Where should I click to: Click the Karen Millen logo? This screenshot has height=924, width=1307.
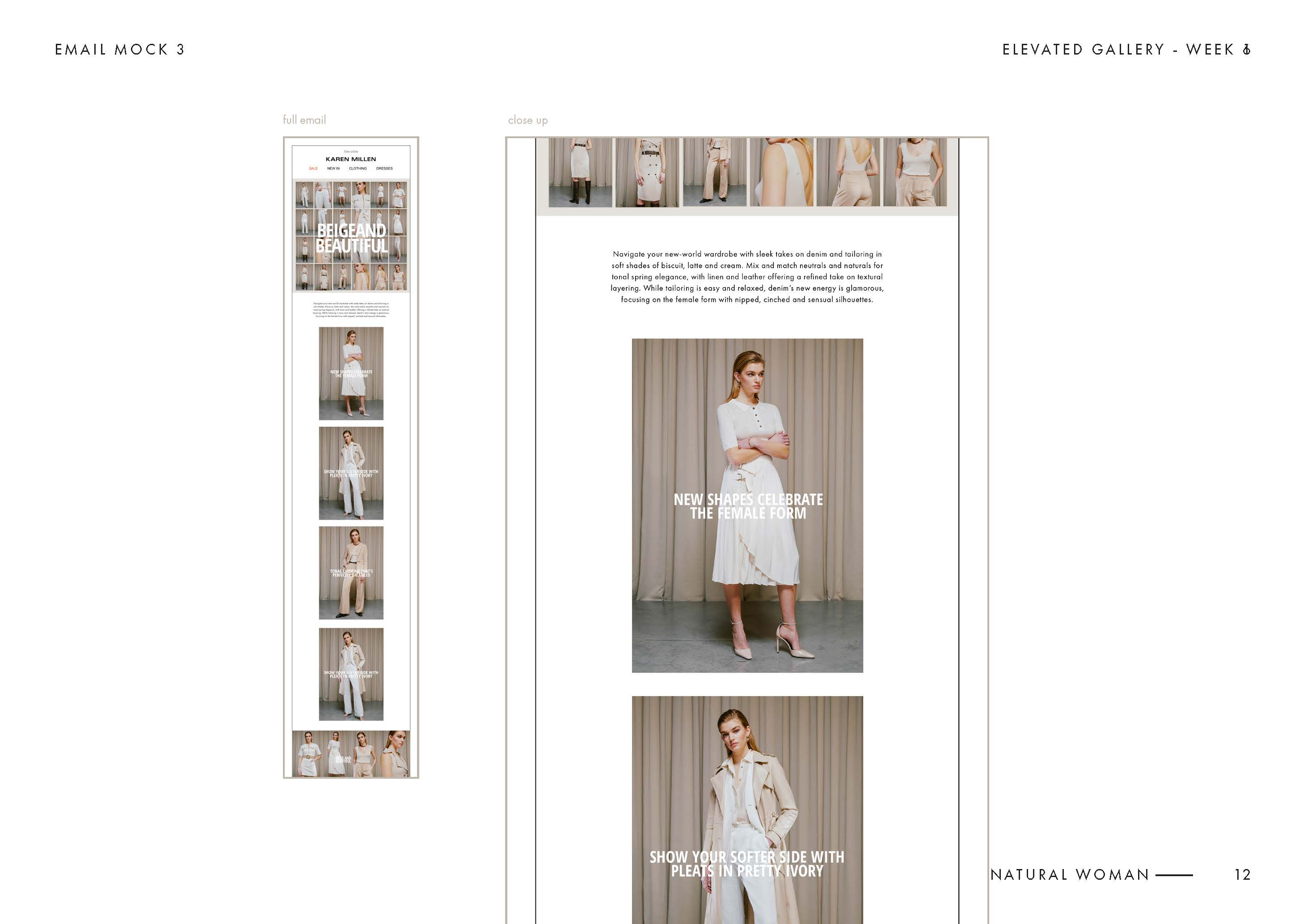pyautogui.click(x=350, y=160)
